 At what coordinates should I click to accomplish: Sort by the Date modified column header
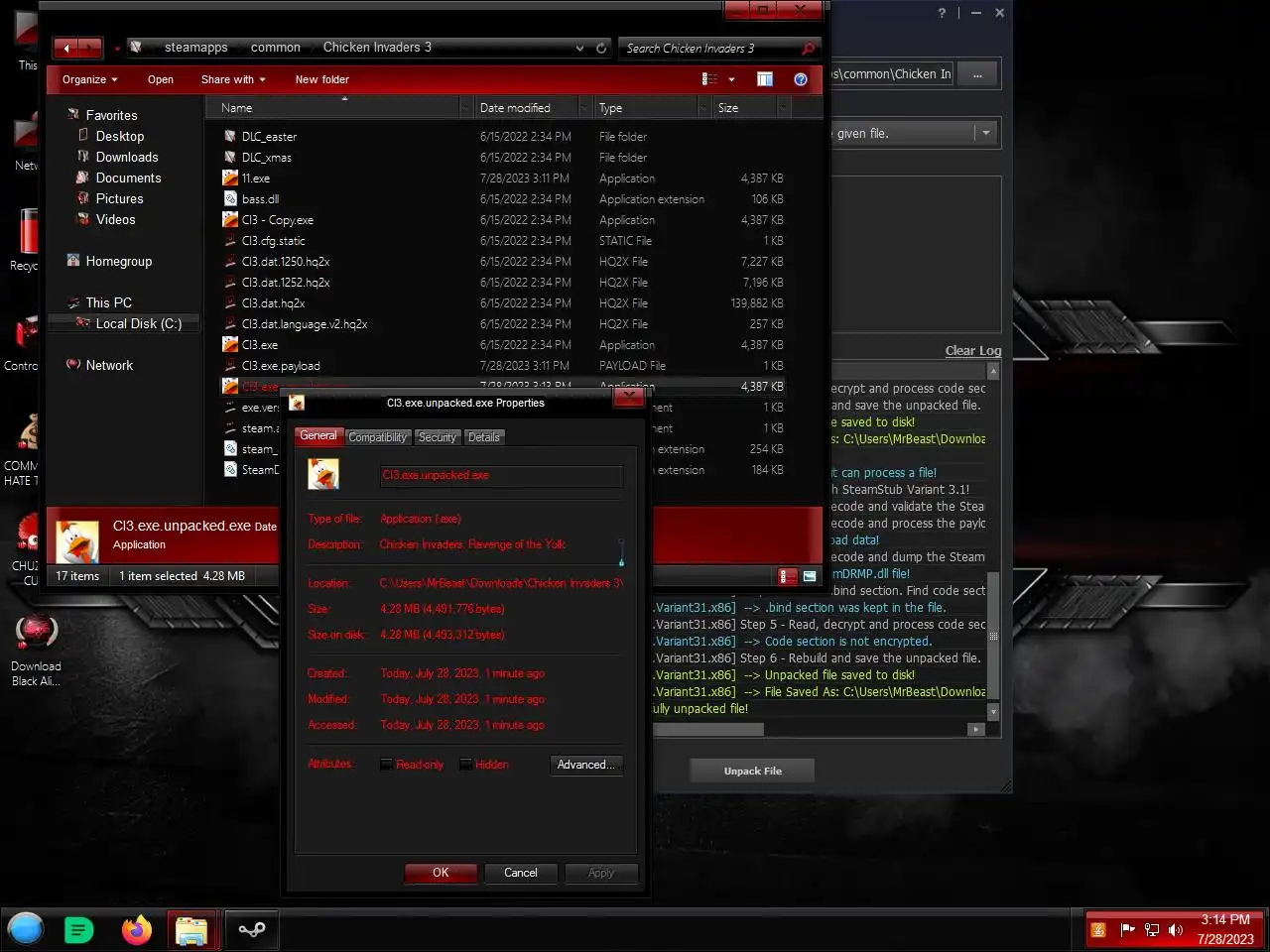(515, 107)
